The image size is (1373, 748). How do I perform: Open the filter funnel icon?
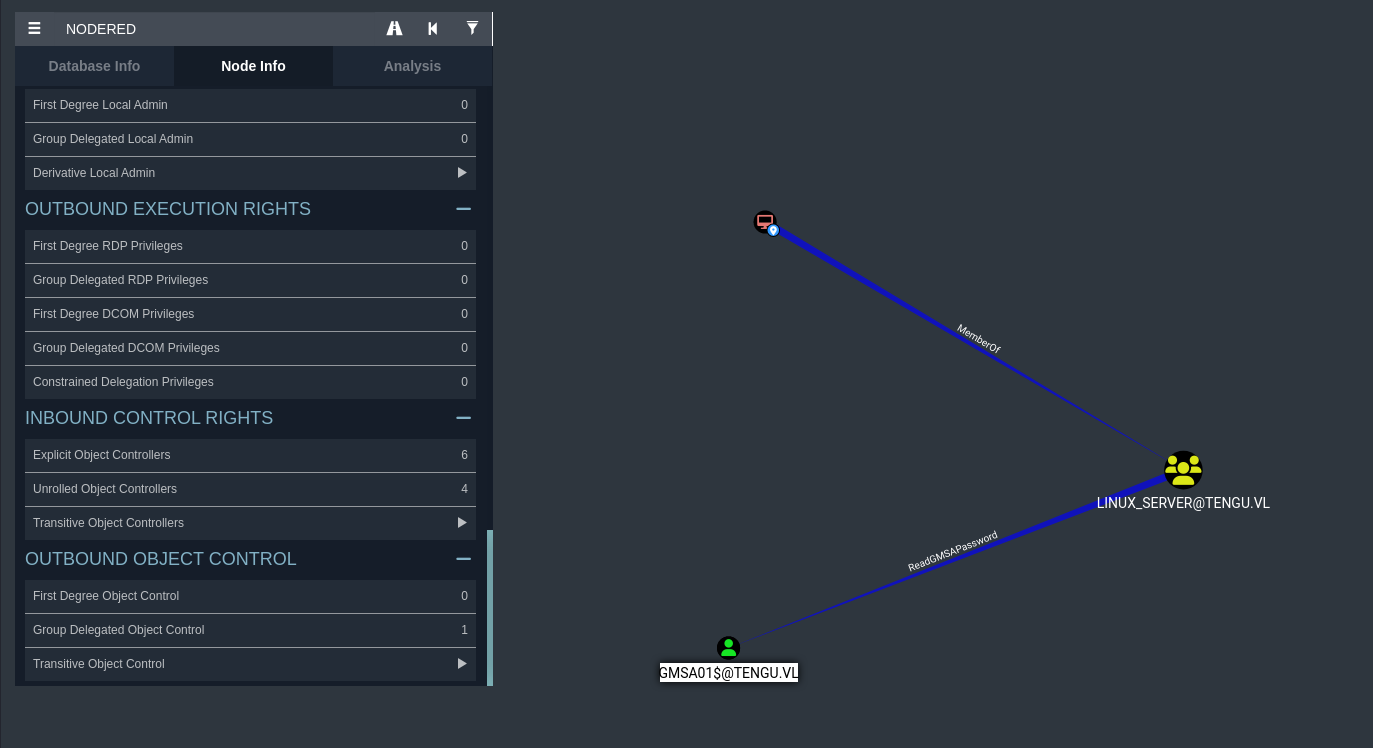[472, 29]
